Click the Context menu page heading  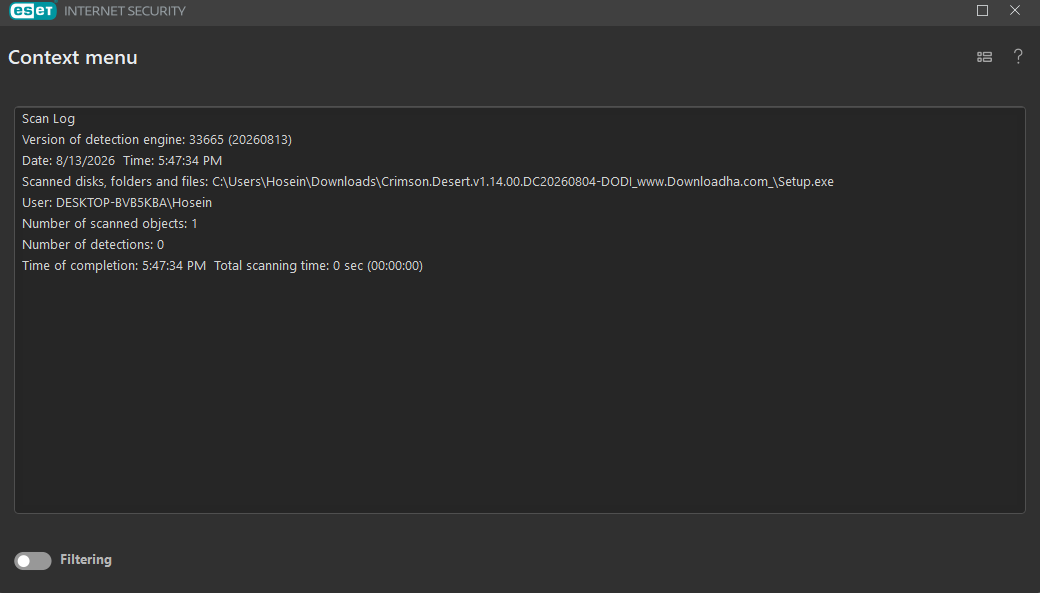[x=73, y=58]
